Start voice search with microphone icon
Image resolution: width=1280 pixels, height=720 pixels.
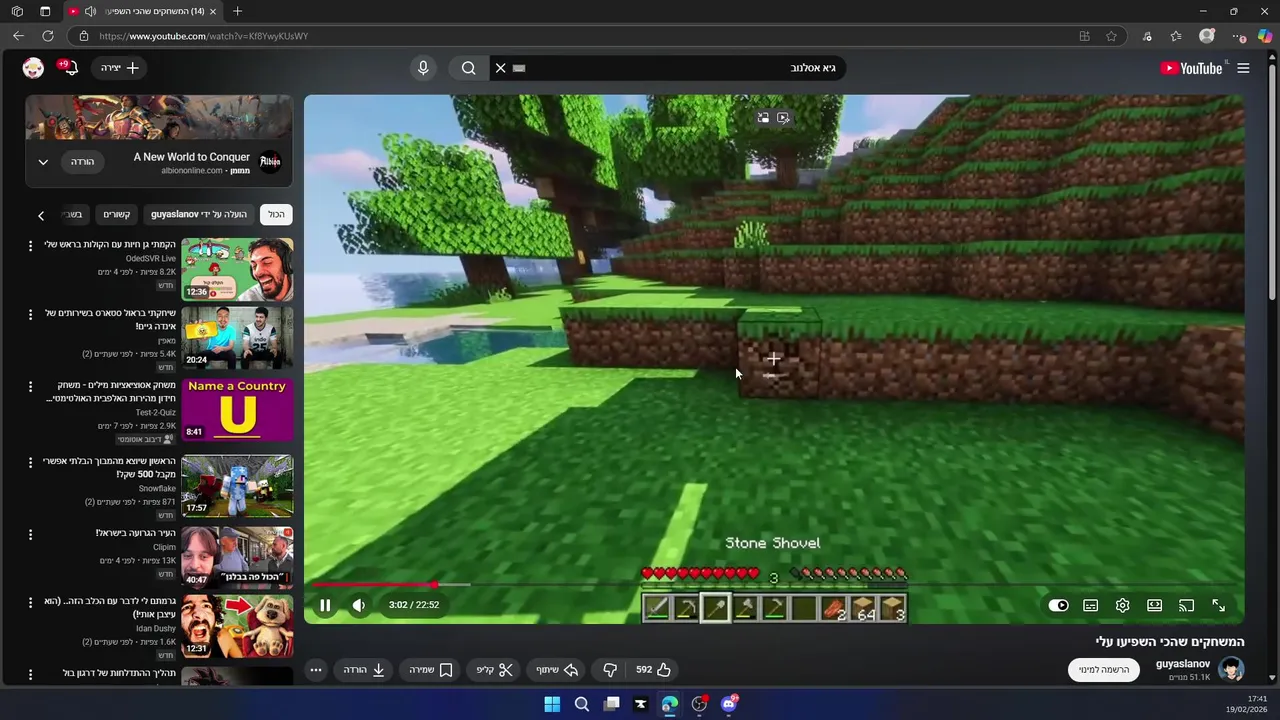click(423, 68)
